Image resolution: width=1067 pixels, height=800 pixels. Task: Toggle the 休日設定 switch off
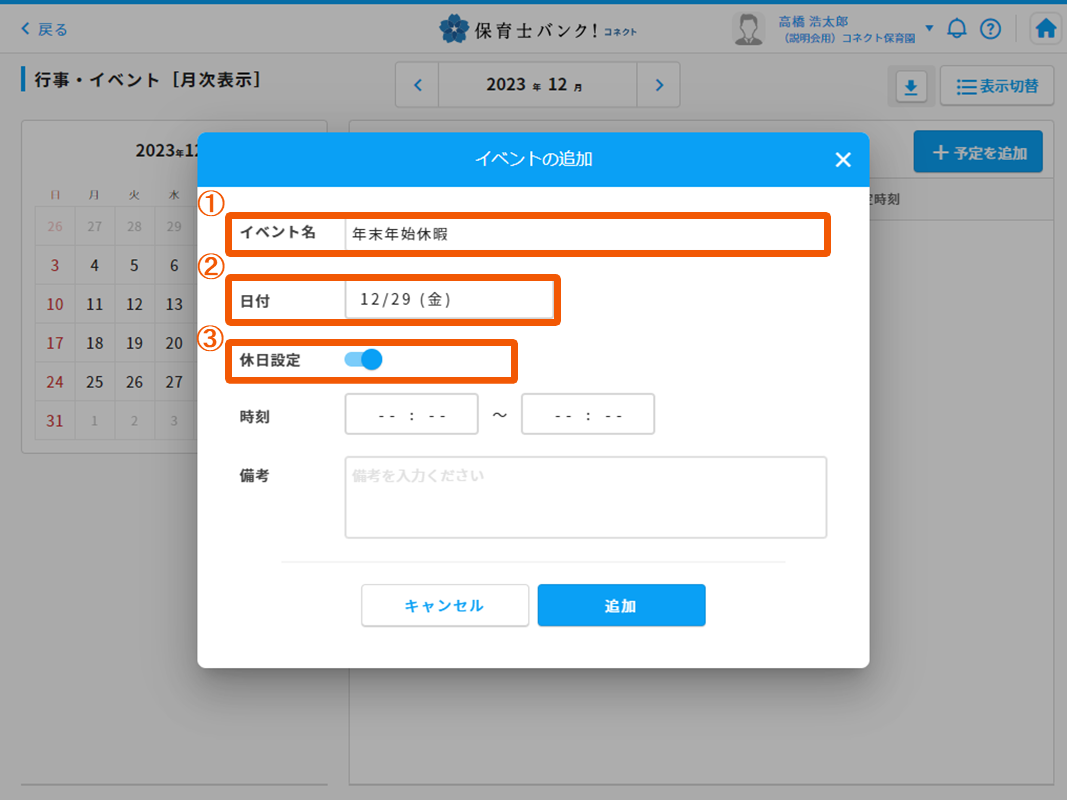[364, 360]
